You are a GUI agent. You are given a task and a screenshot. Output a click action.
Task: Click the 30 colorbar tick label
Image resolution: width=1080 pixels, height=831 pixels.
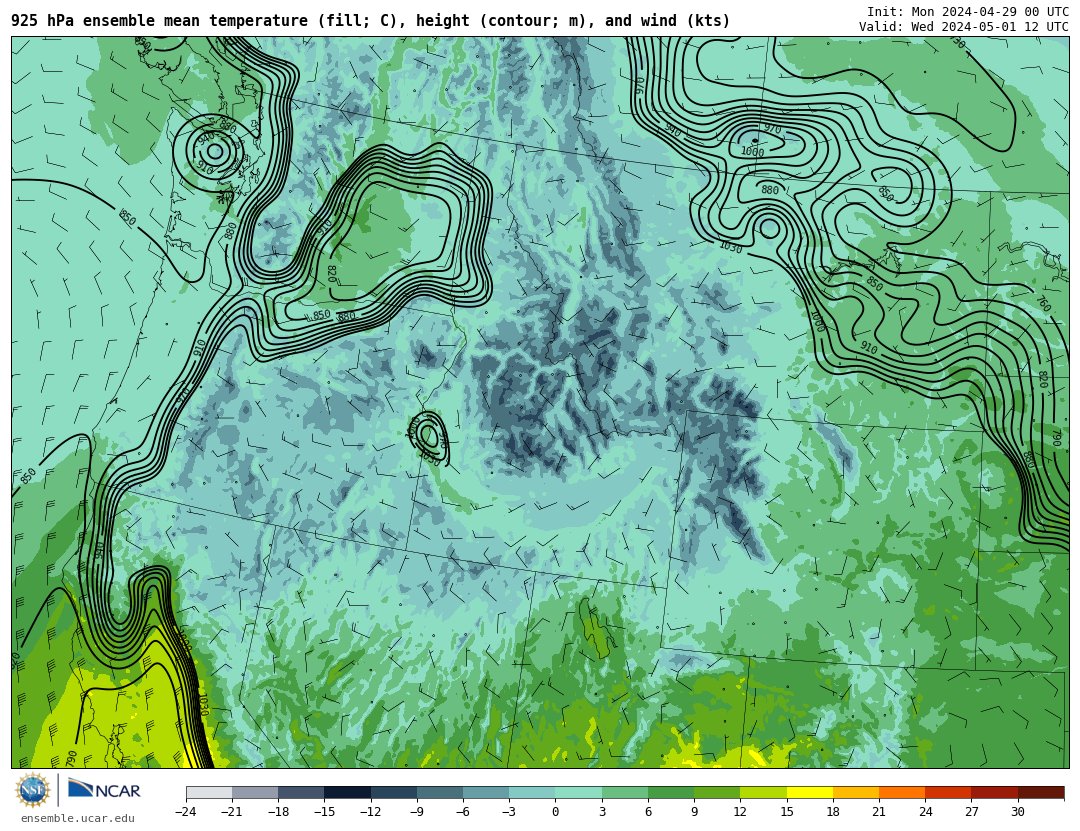[x=1017, y=812]
